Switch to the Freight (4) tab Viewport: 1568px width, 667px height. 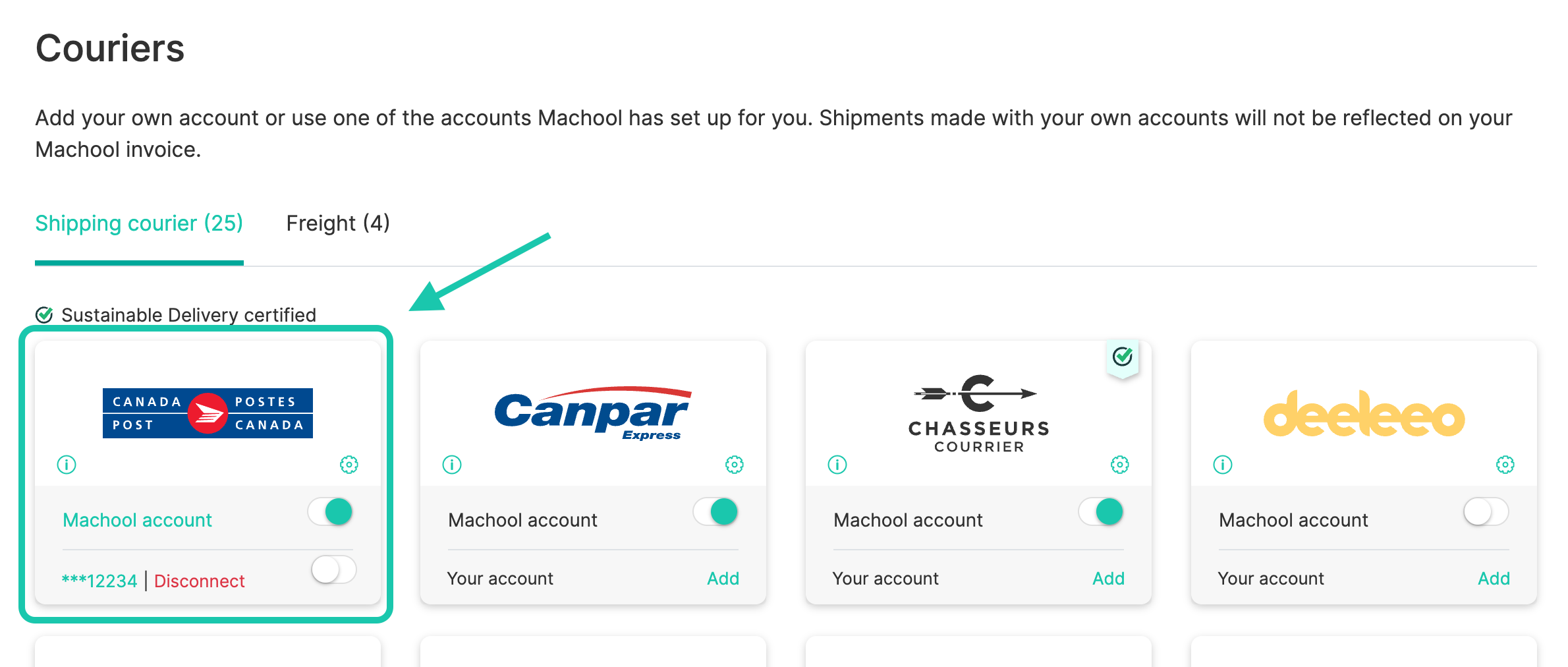click(x=338, y=223)
